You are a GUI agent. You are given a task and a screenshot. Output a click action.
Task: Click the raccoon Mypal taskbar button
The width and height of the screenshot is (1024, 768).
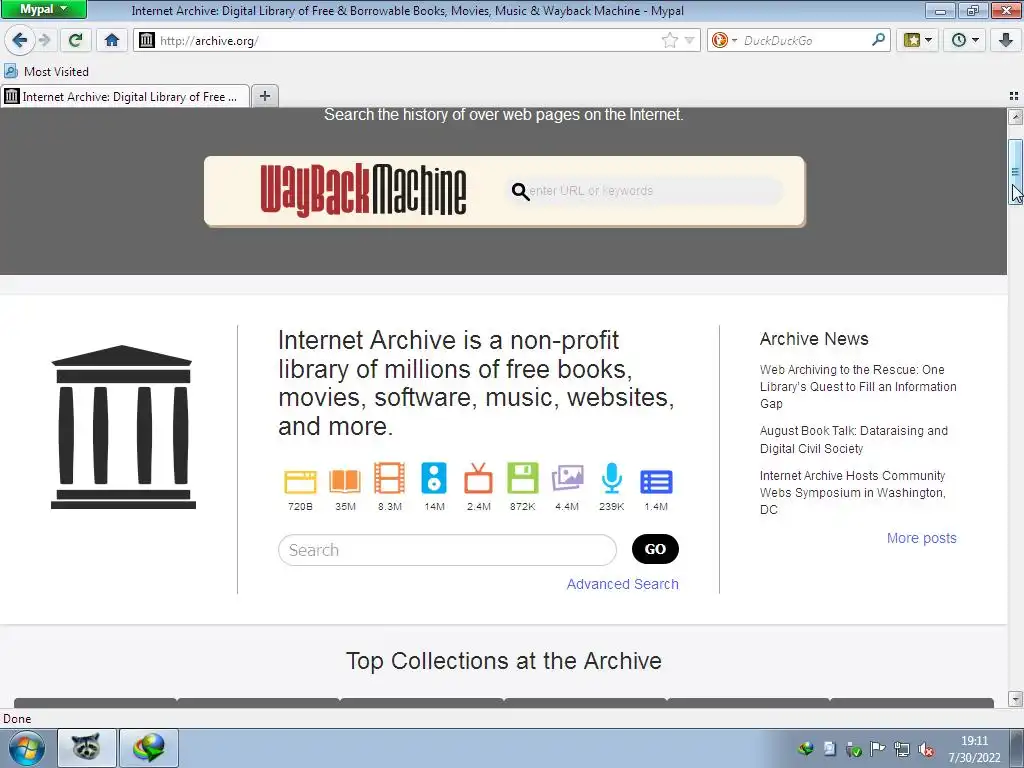click(86, 747)
